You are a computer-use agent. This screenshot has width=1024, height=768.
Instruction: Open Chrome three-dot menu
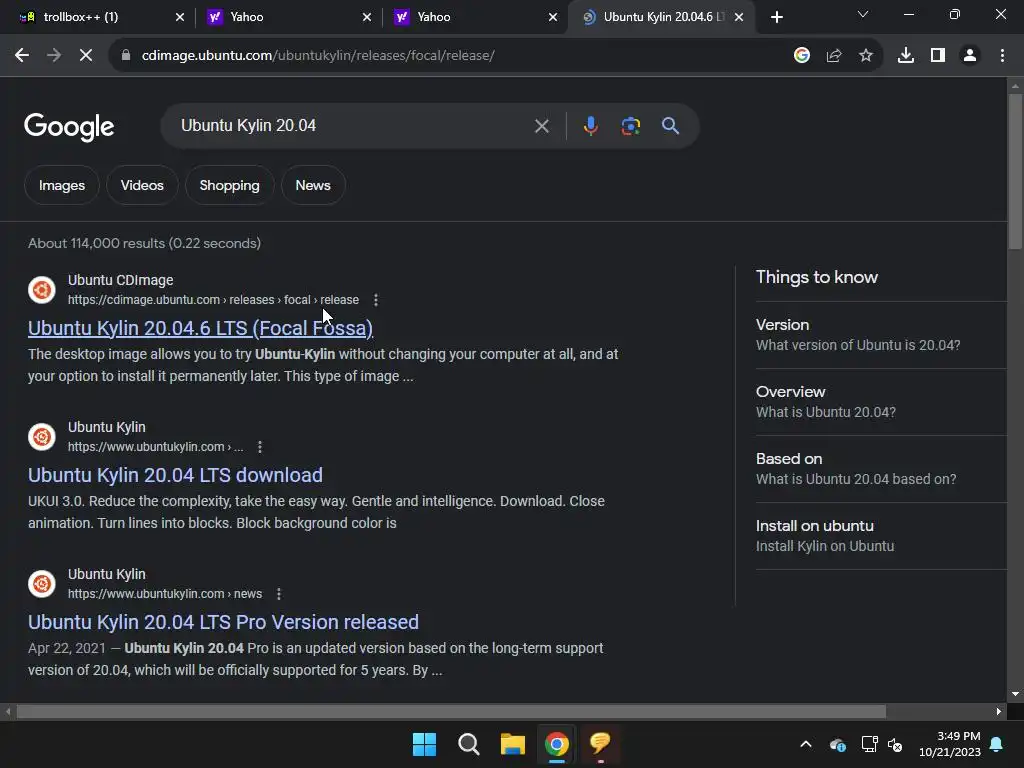1002,56
